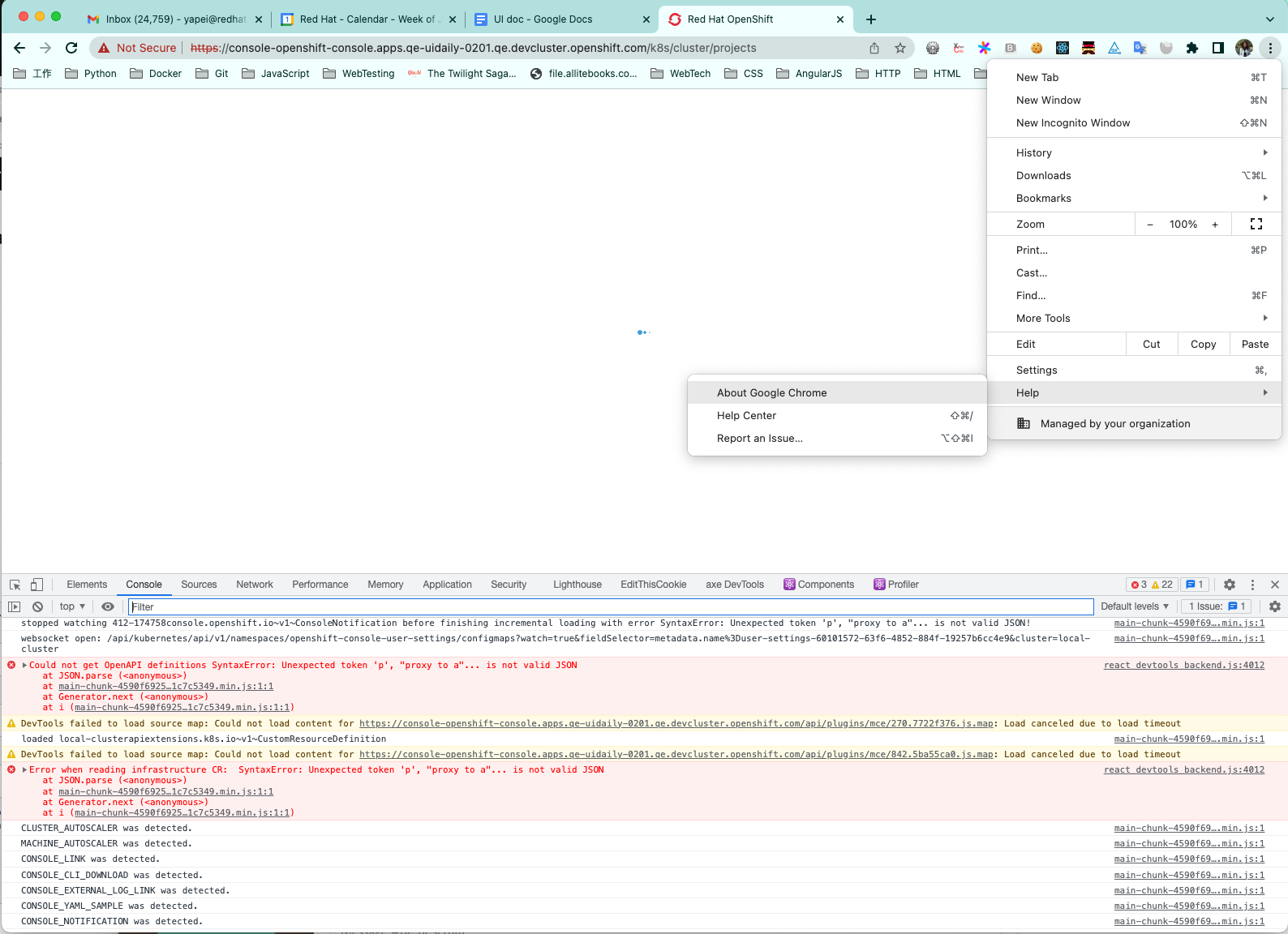Click the gear-shaped extension icon in toolbar
Screen dimensions: 1288x934
point(933,48)
